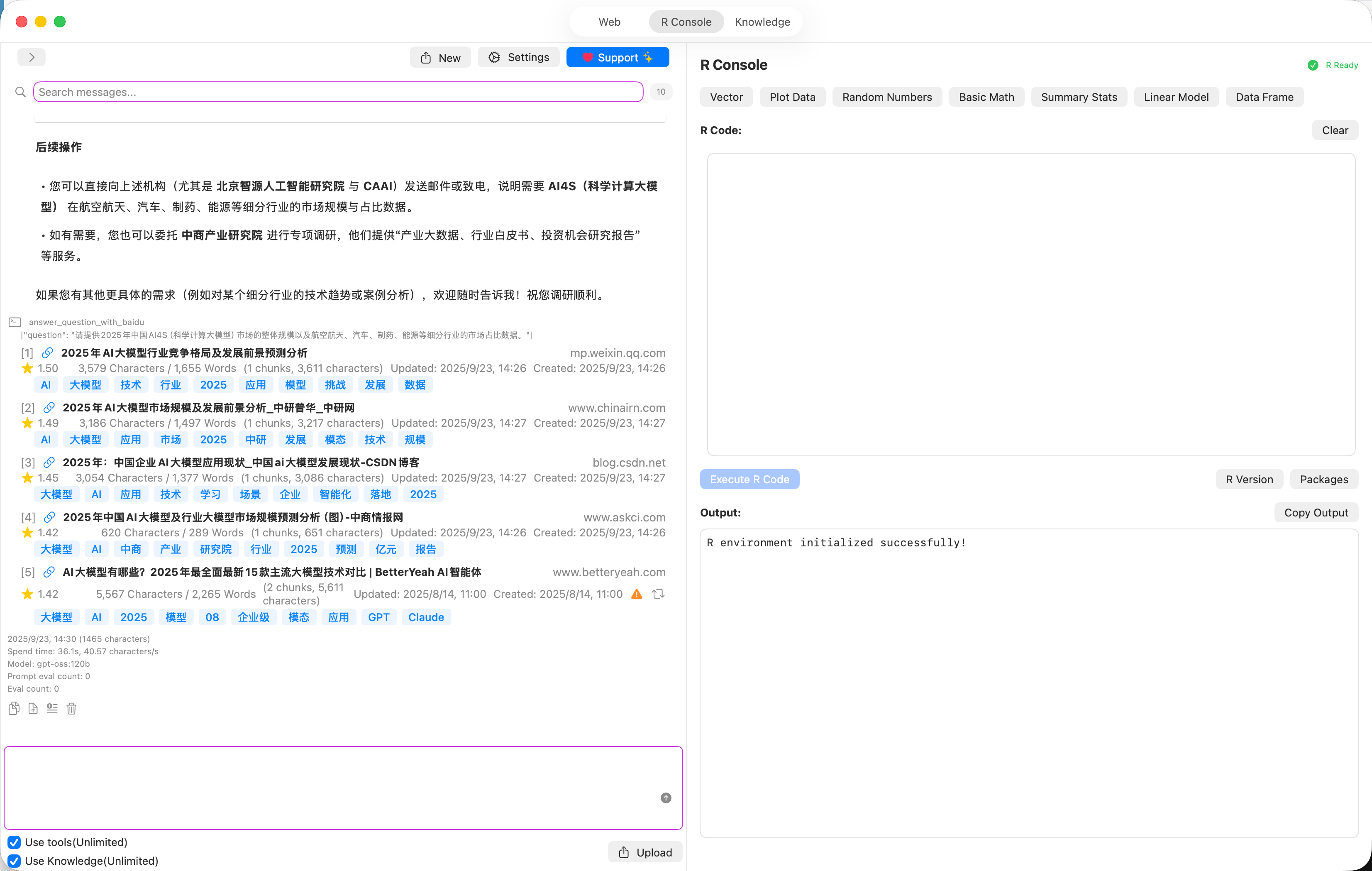Click the send arrow in message box

[x=666, y=798]
